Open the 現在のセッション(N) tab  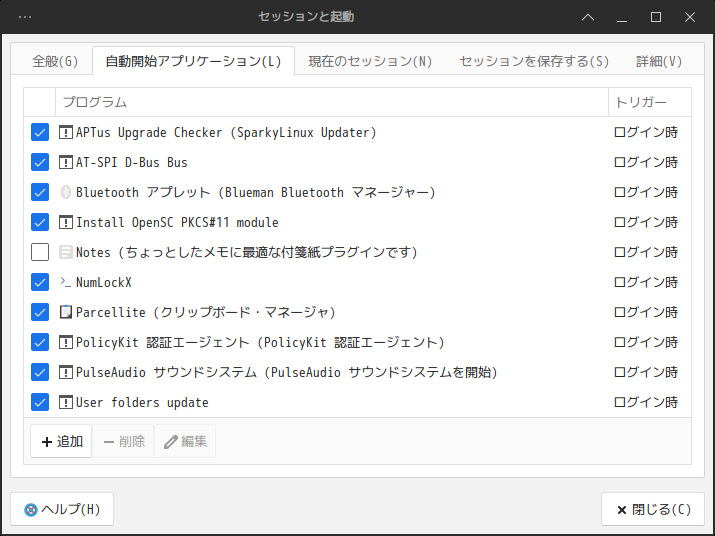coord(370,61)
